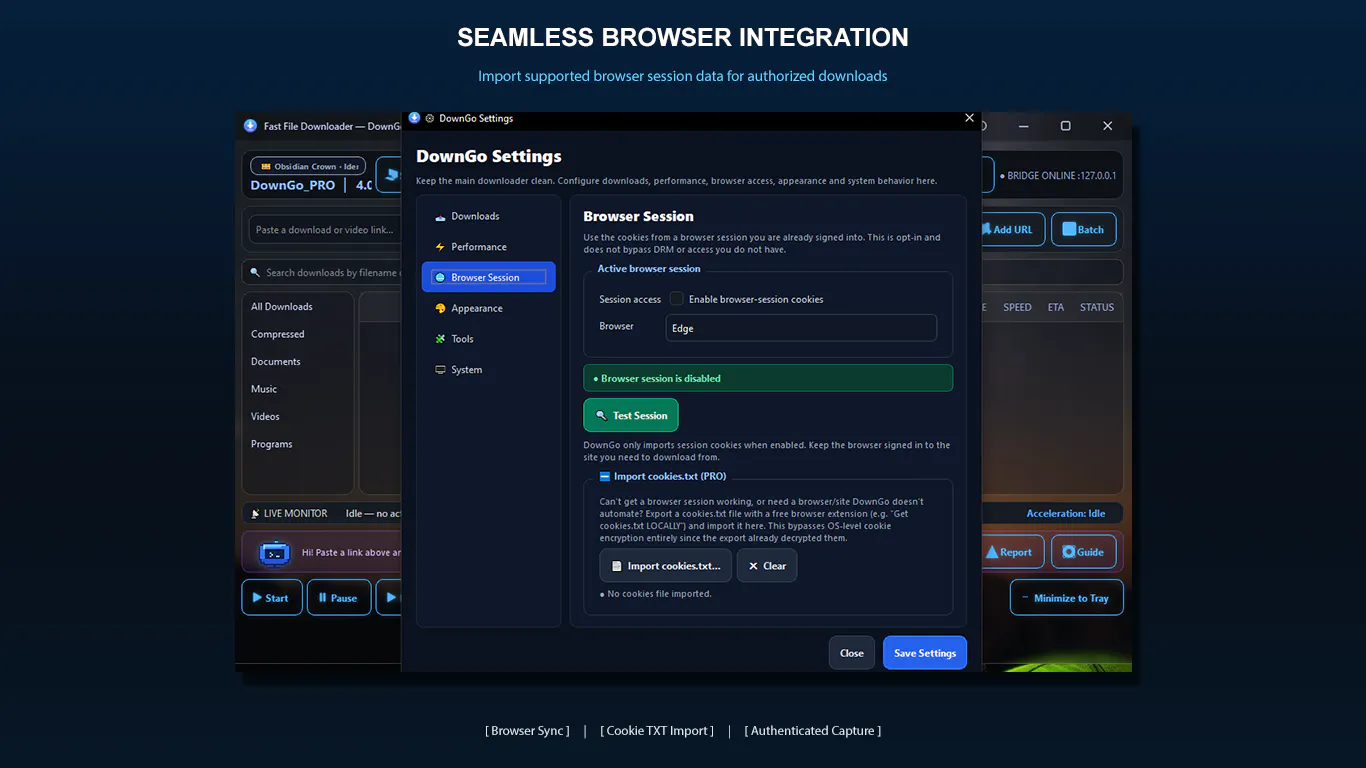Click Minimize to Tray in main window
This screenshot has height=768, width=1366.
[x=1067, y=598]
